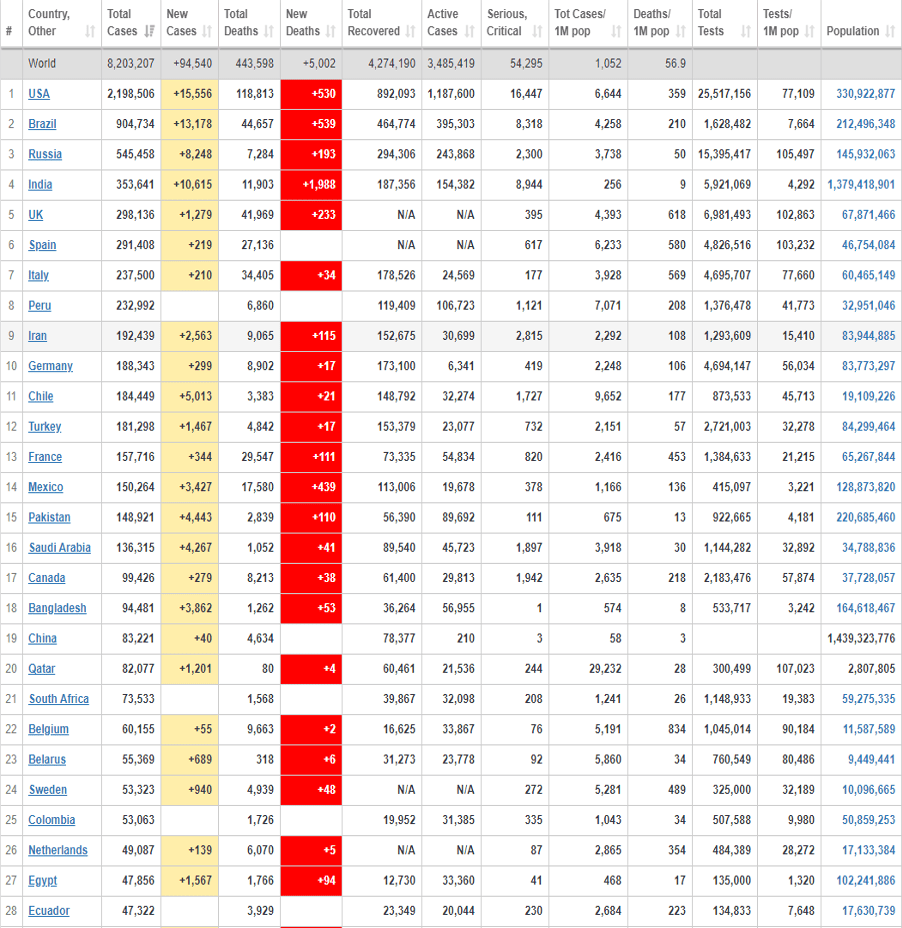Open the Pakistan country link
Screen dimensions: 902x928
(x=49, y=517)
